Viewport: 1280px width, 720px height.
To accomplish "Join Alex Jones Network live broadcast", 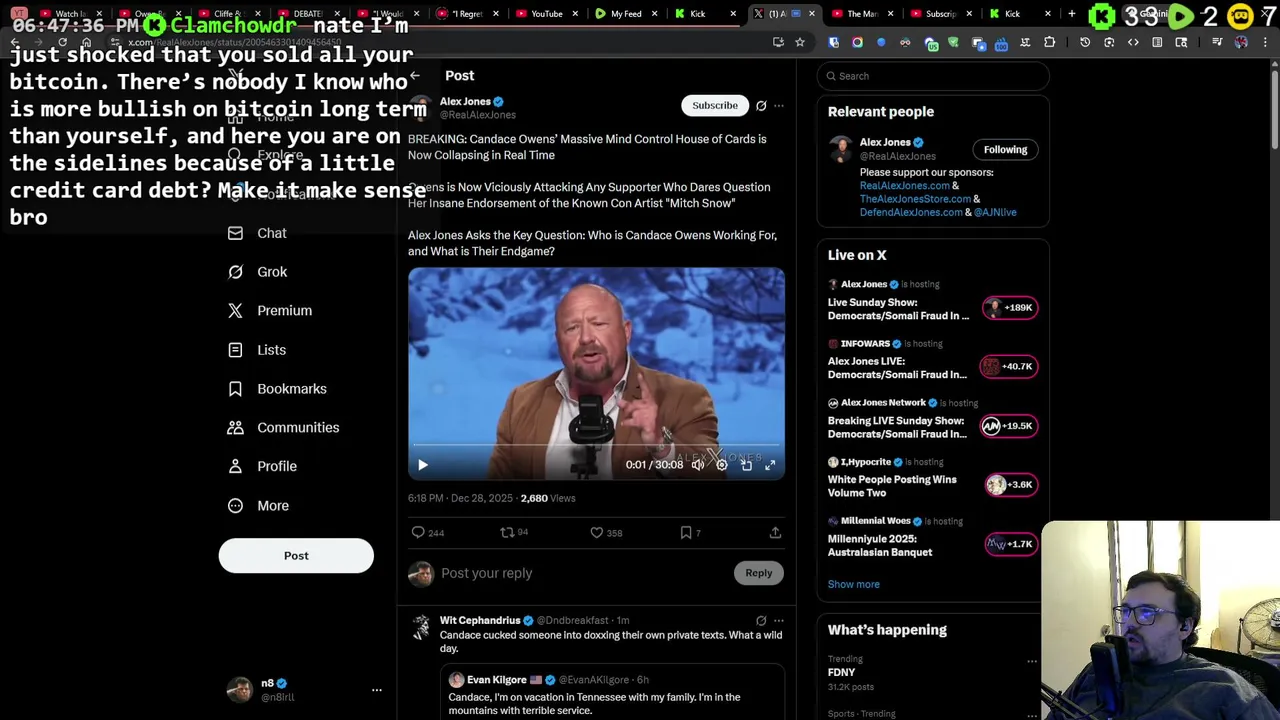I will point(932,419).
